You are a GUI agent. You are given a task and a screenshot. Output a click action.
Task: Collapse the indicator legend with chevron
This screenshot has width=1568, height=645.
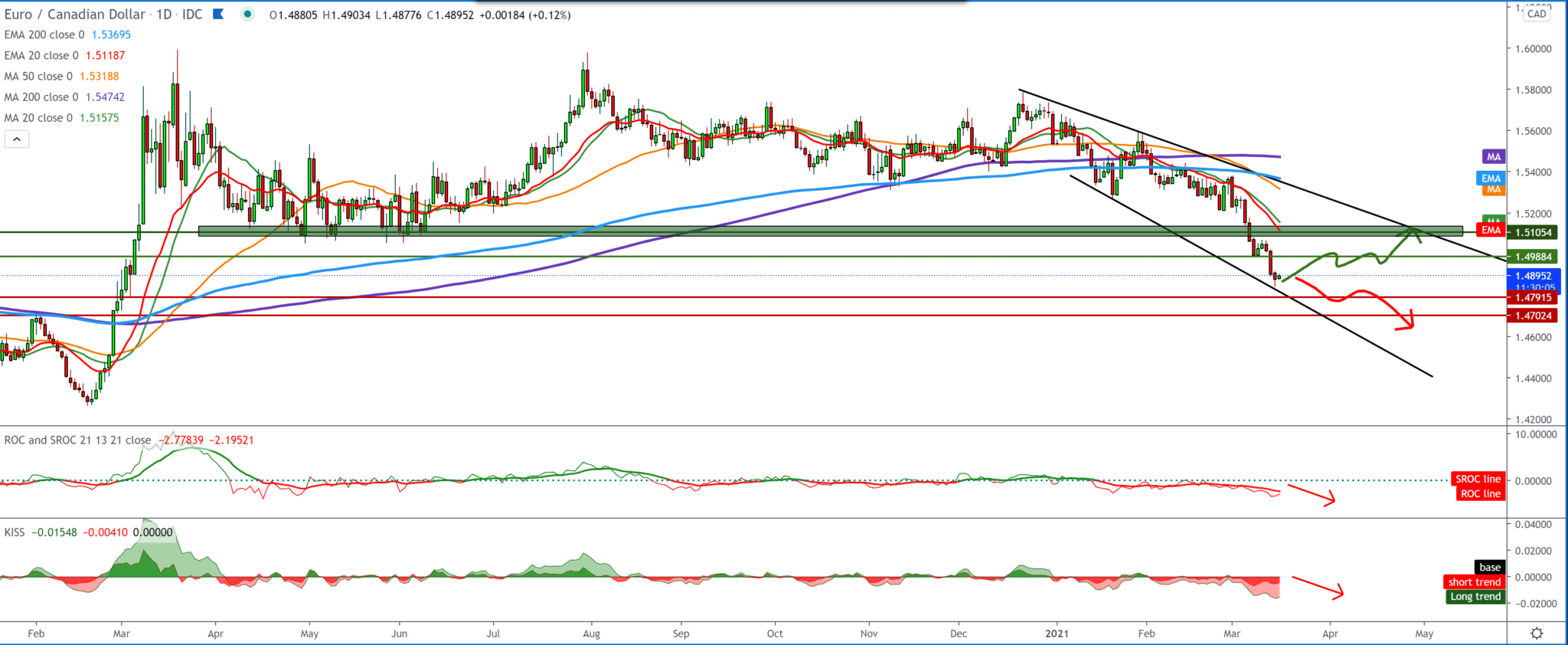tap(17, 139)
